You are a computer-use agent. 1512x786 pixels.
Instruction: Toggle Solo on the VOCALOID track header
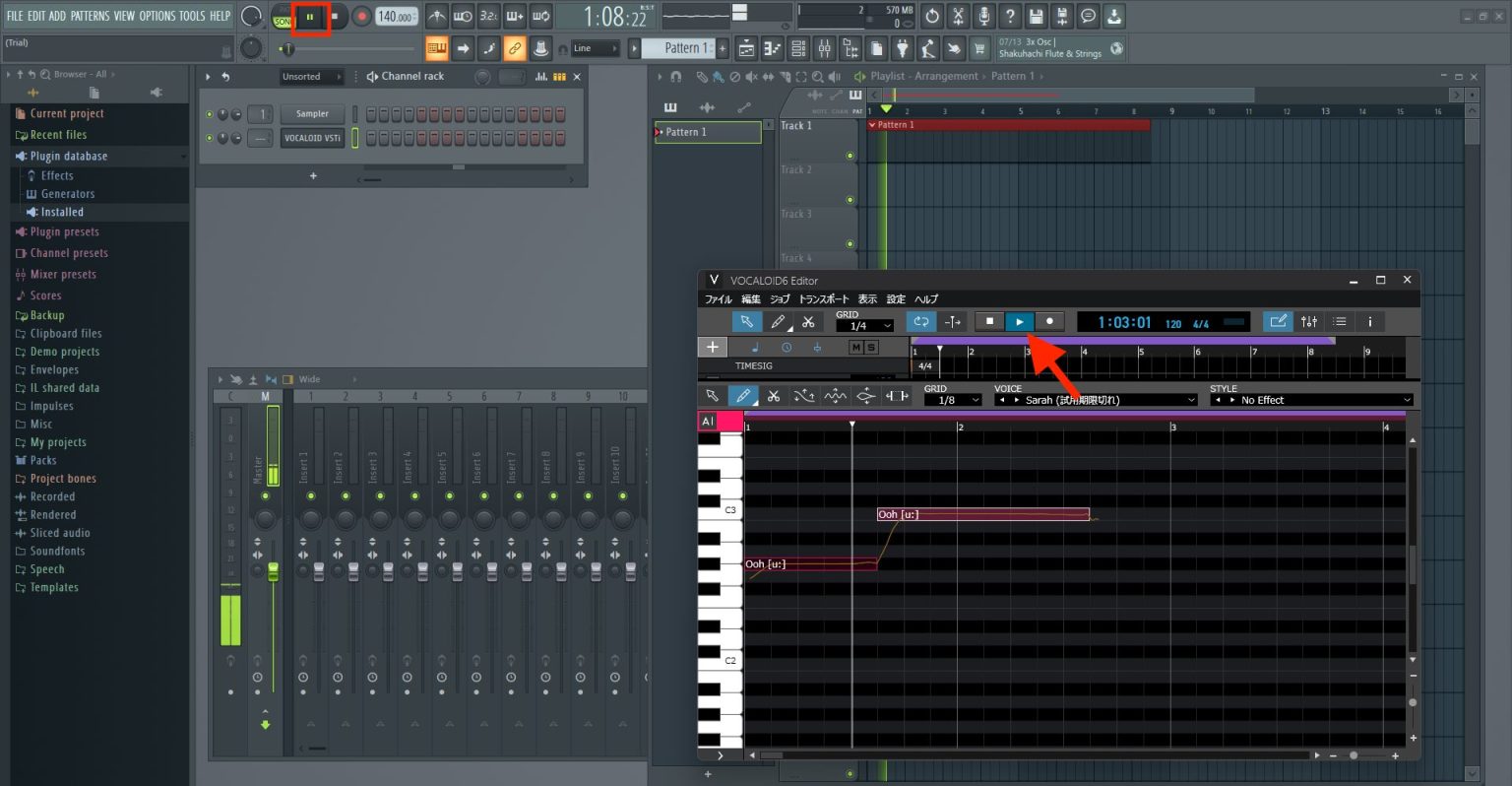tap(870, 347)
